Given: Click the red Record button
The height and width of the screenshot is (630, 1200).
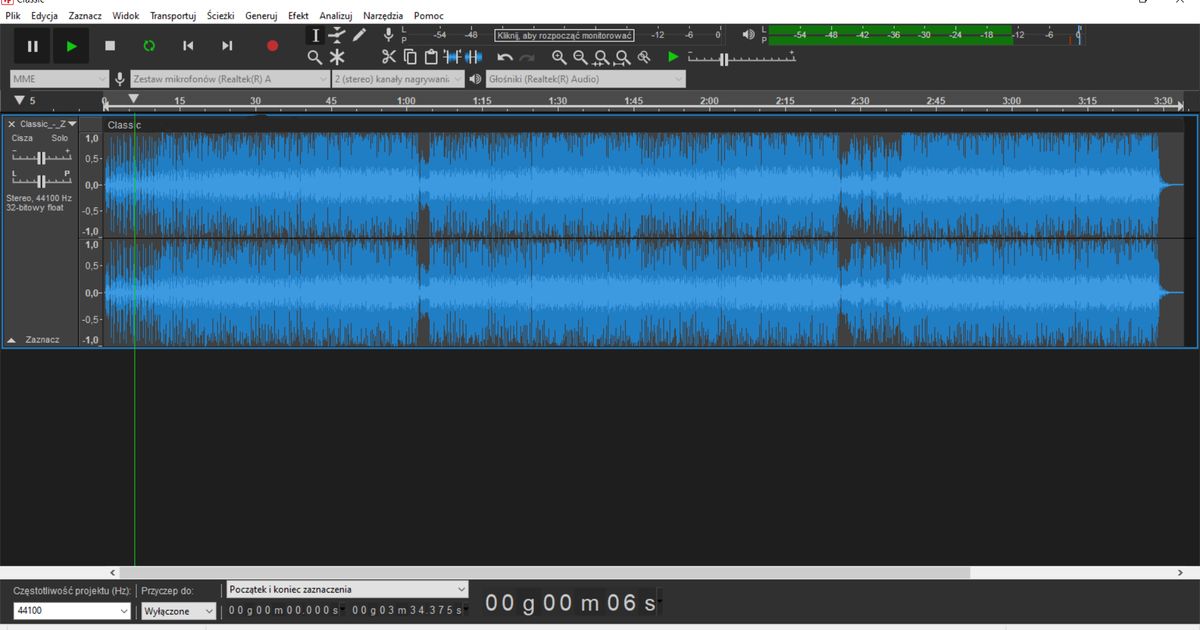Looking at the screenshot, I should 272,46.
